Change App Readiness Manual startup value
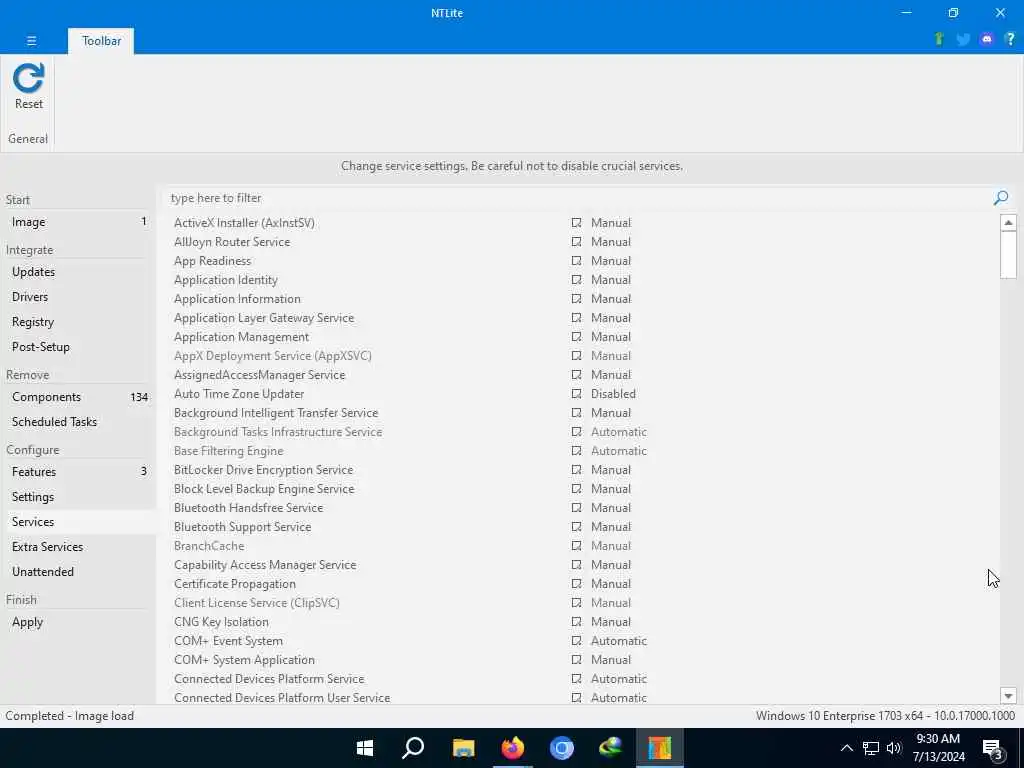 (x=611, y=261)
